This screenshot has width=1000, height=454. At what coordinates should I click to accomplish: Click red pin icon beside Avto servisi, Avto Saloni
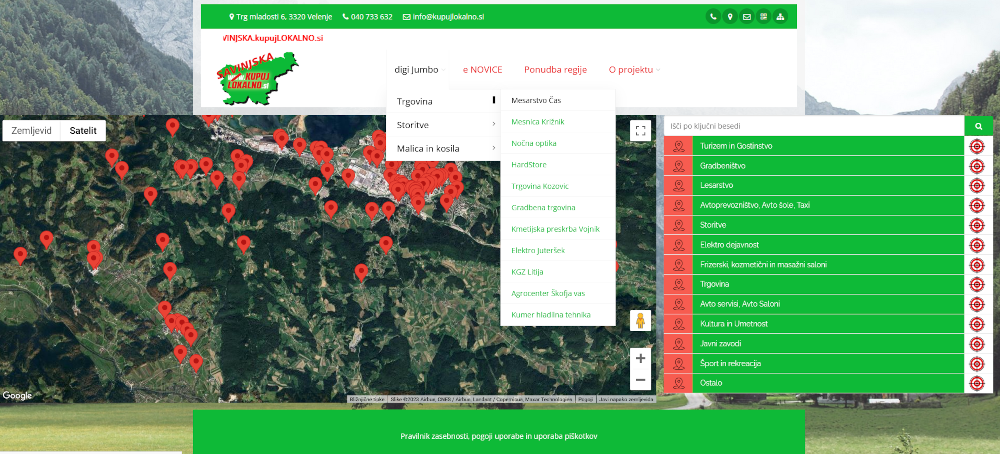click(x=679, y=304)
